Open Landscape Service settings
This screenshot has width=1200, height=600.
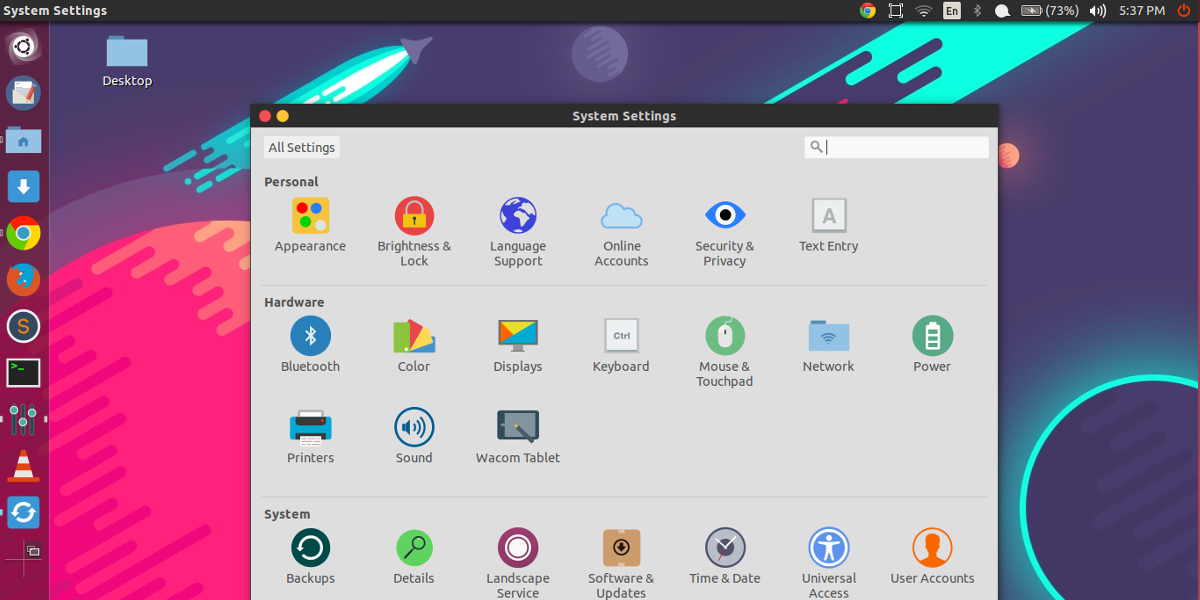(x=518, y=563)
